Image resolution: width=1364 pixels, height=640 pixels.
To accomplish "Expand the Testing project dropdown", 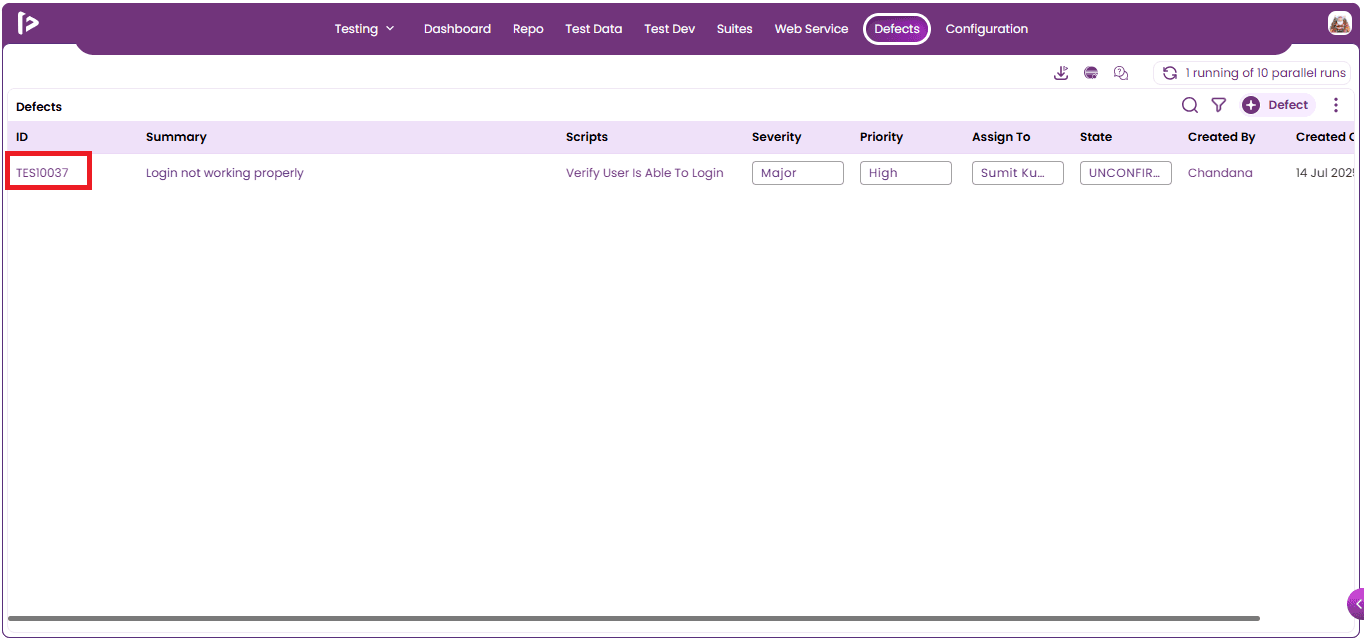I will 365,29.
